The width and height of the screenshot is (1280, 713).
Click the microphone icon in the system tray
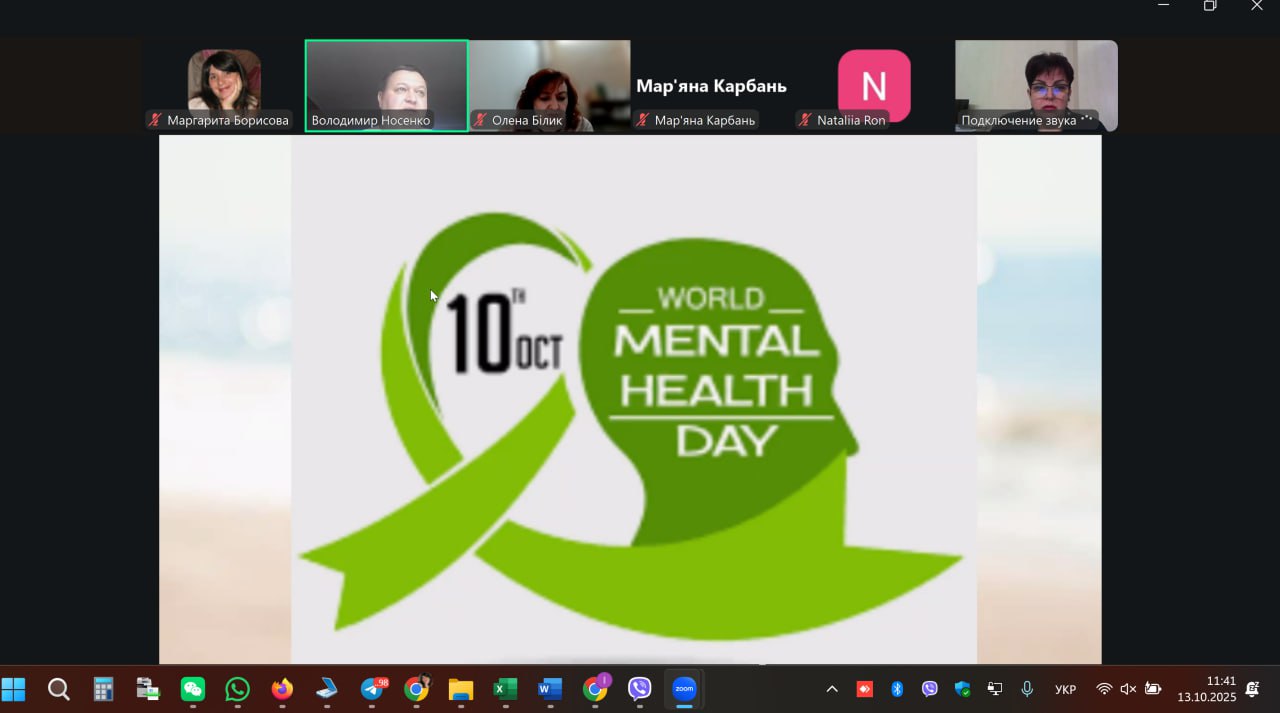pyautogui.click(x=1027, y=689)
